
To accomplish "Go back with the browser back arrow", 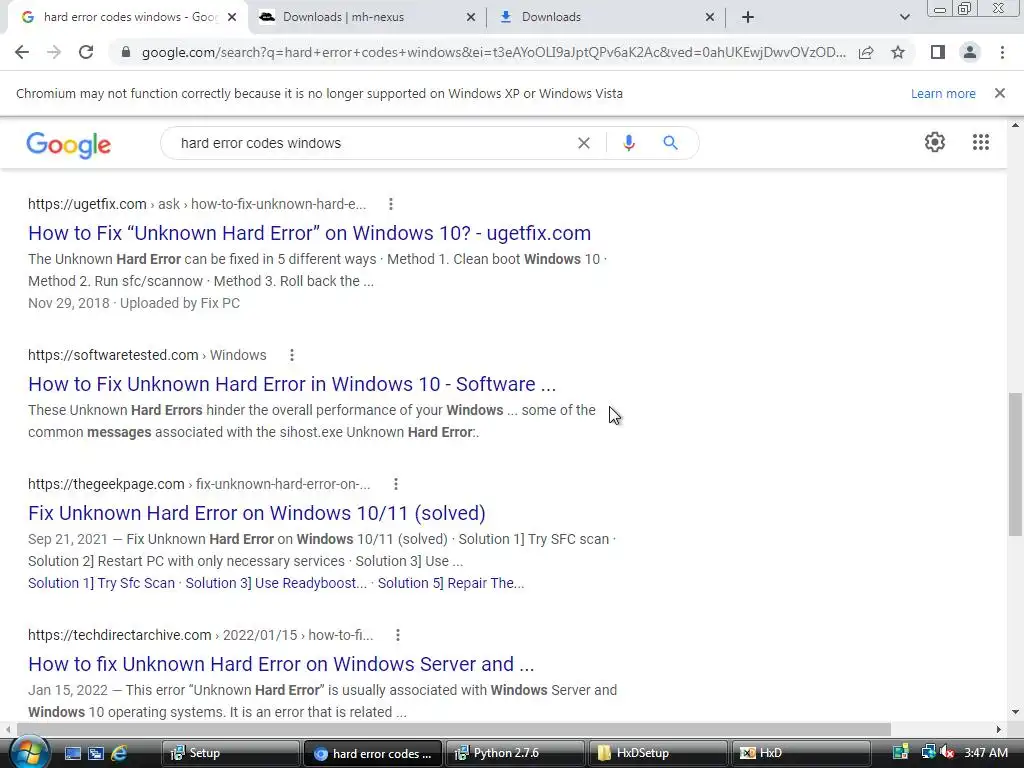I will [22, 52].
